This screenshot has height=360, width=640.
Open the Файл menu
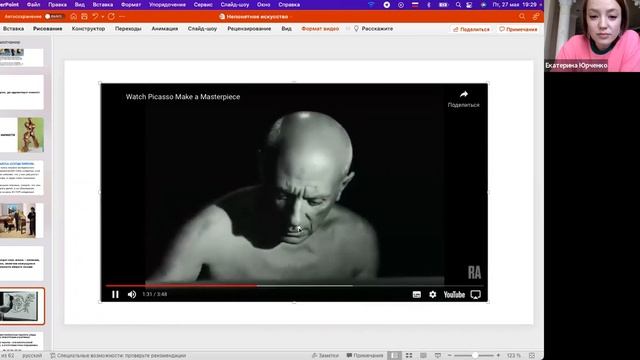(33, 5)
